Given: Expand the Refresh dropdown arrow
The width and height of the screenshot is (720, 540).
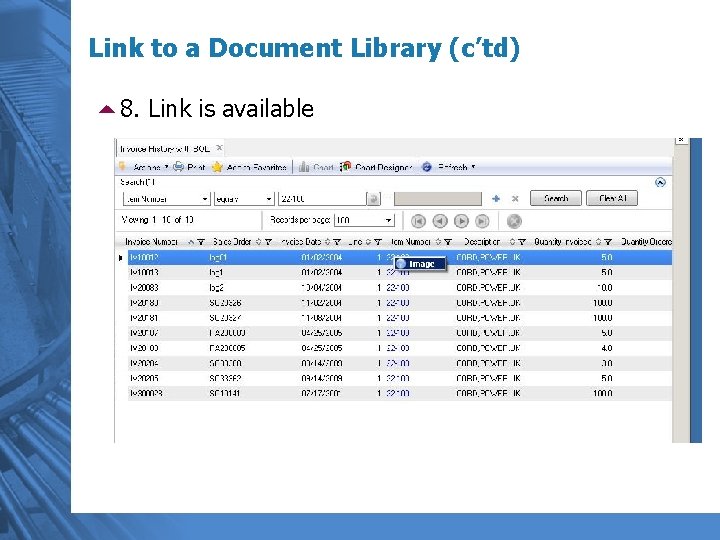Looking at the screenshot, I should pos(473,167).
